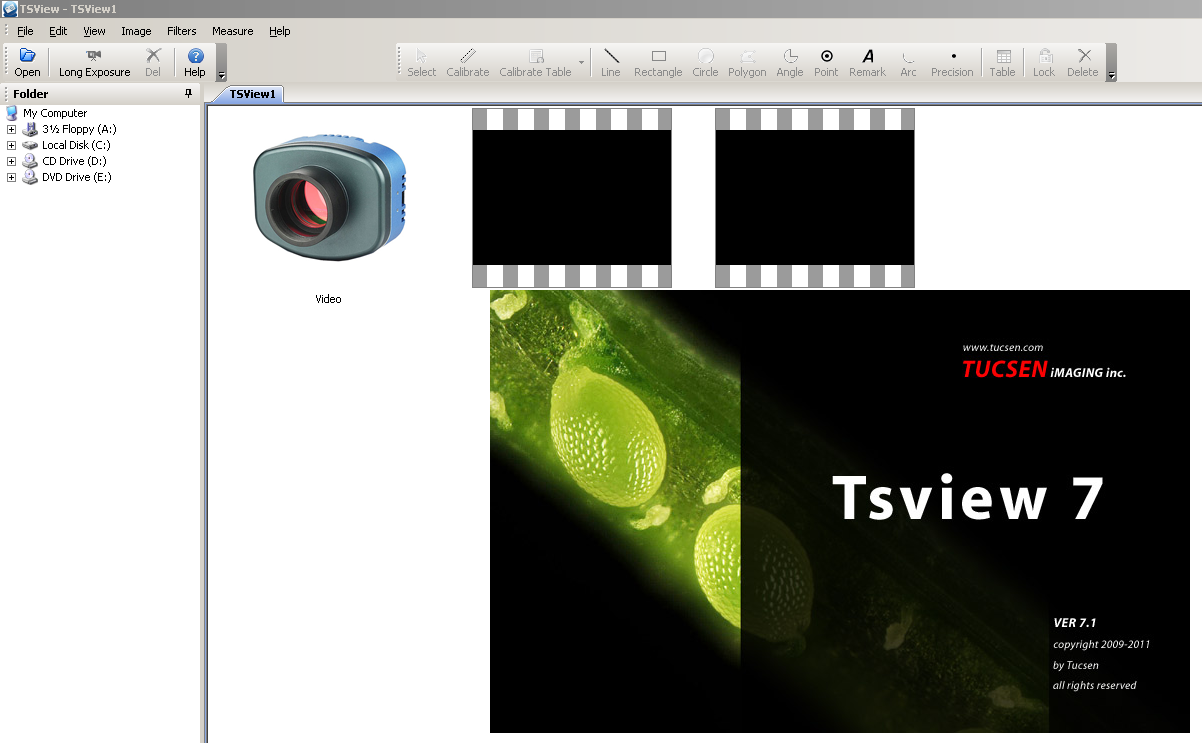
Task: Click the Precision setting tool
Action: point(952,63)
